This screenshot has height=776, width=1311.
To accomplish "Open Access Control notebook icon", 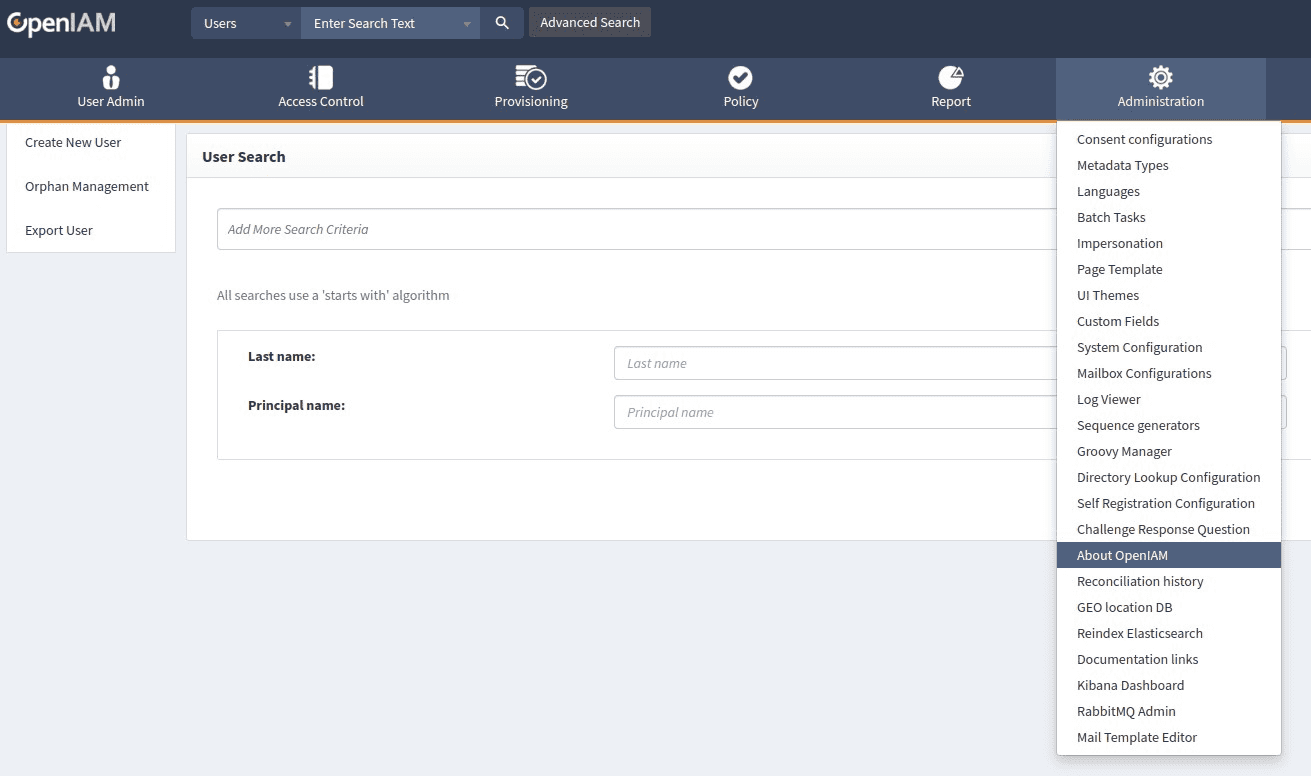I will 320,78.
